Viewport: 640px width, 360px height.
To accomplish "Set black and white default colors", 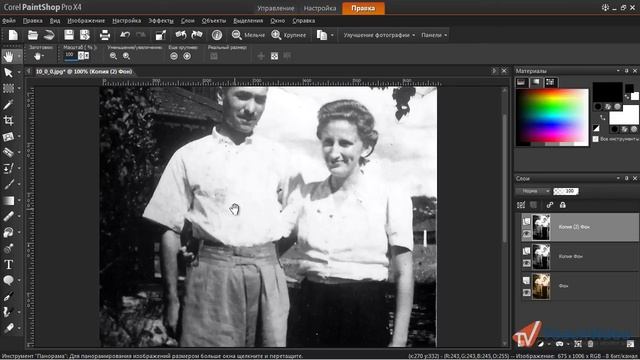I will (596, 128).
